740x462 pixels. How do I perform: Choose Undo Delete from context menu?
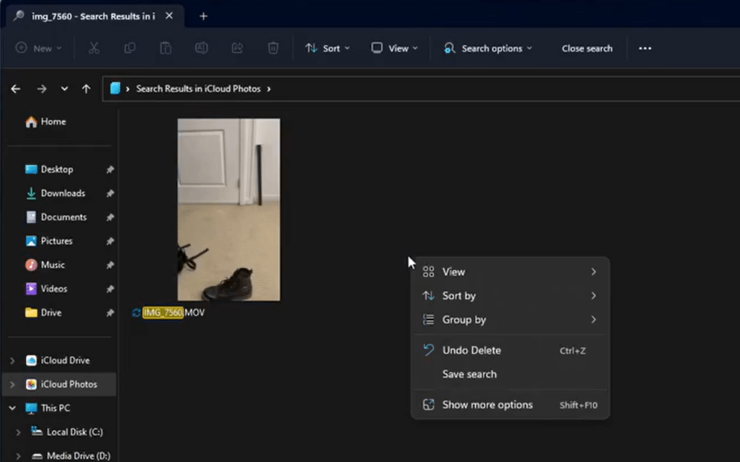tap(471, 350)
